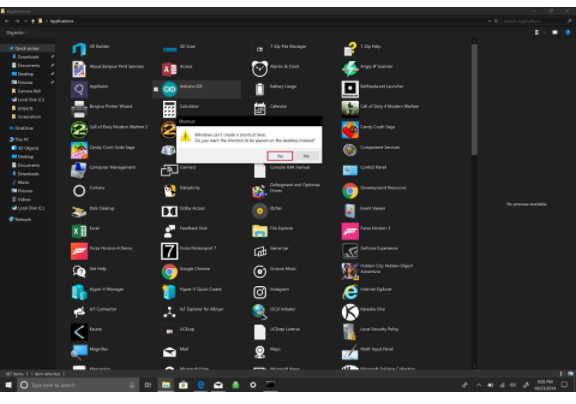Click the file list vertical scrollbar

click(474, 99)
